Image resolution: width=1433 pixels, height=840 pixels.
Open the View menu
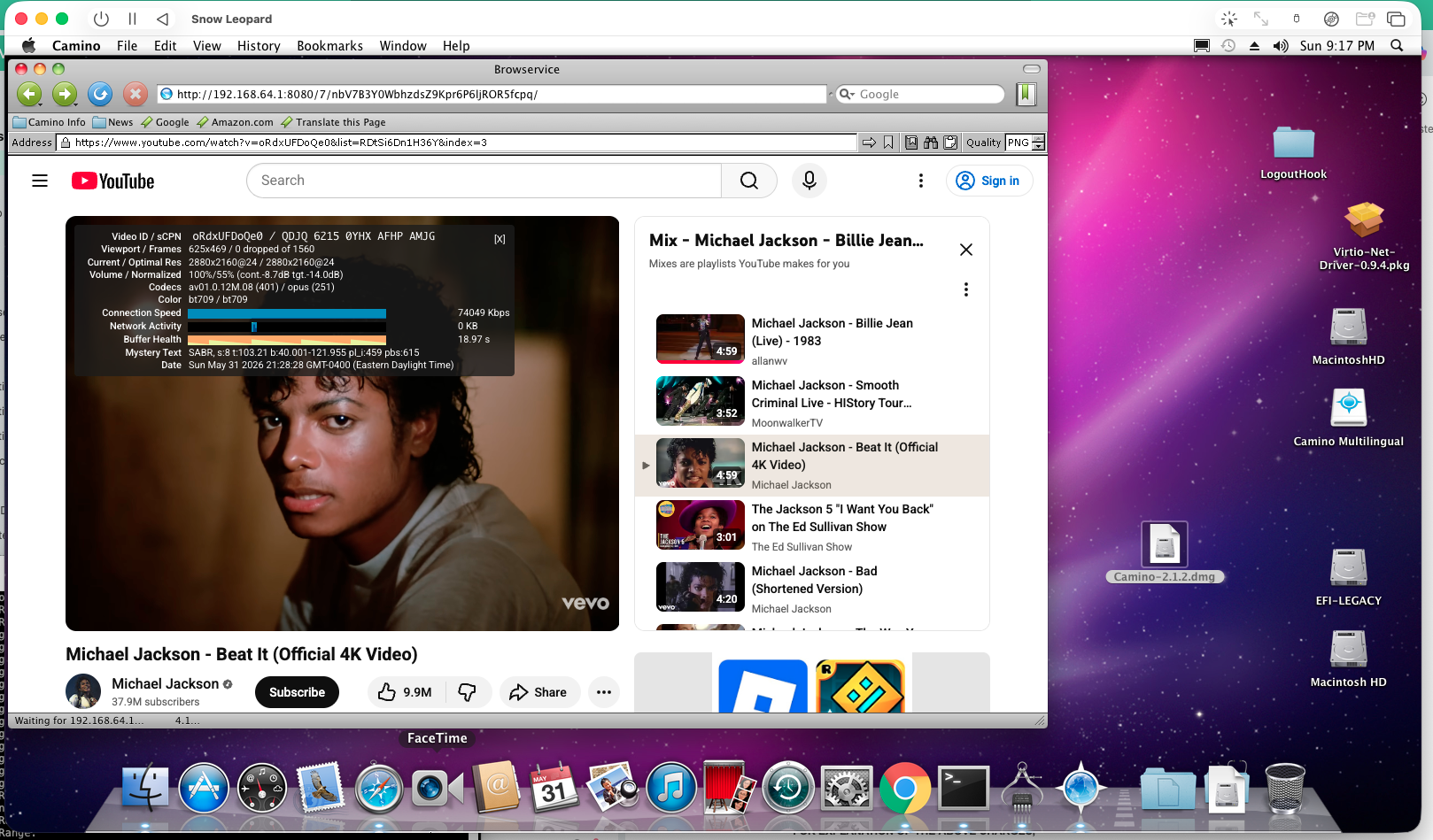click(x=206, y=45)
